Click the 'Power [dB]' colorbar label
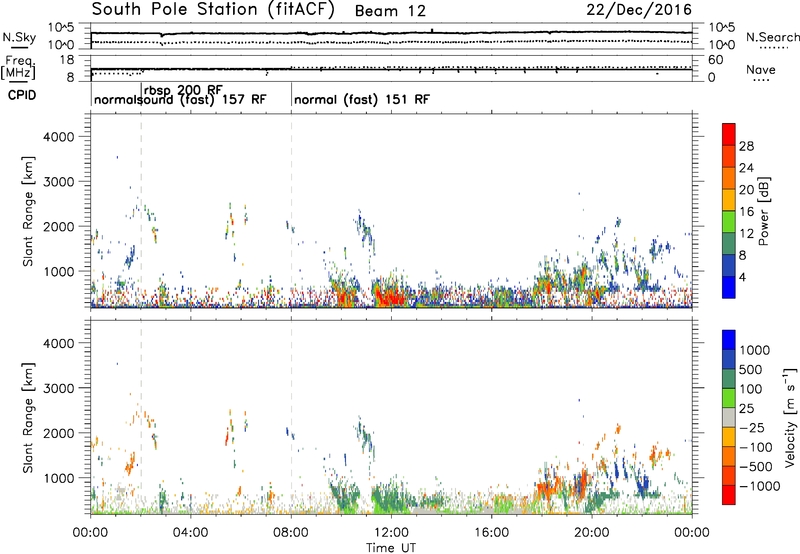800x554 pixels. coord(763,211)
